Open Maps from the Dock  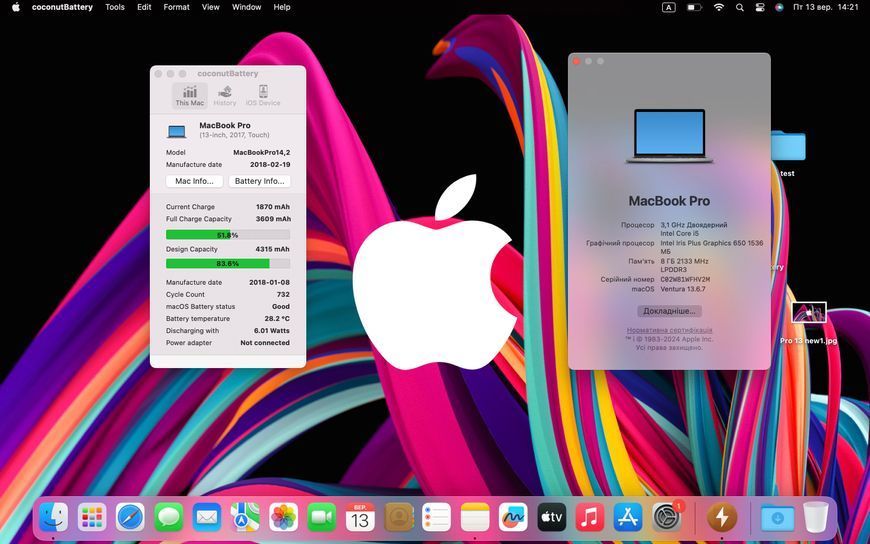pos(245,517)
